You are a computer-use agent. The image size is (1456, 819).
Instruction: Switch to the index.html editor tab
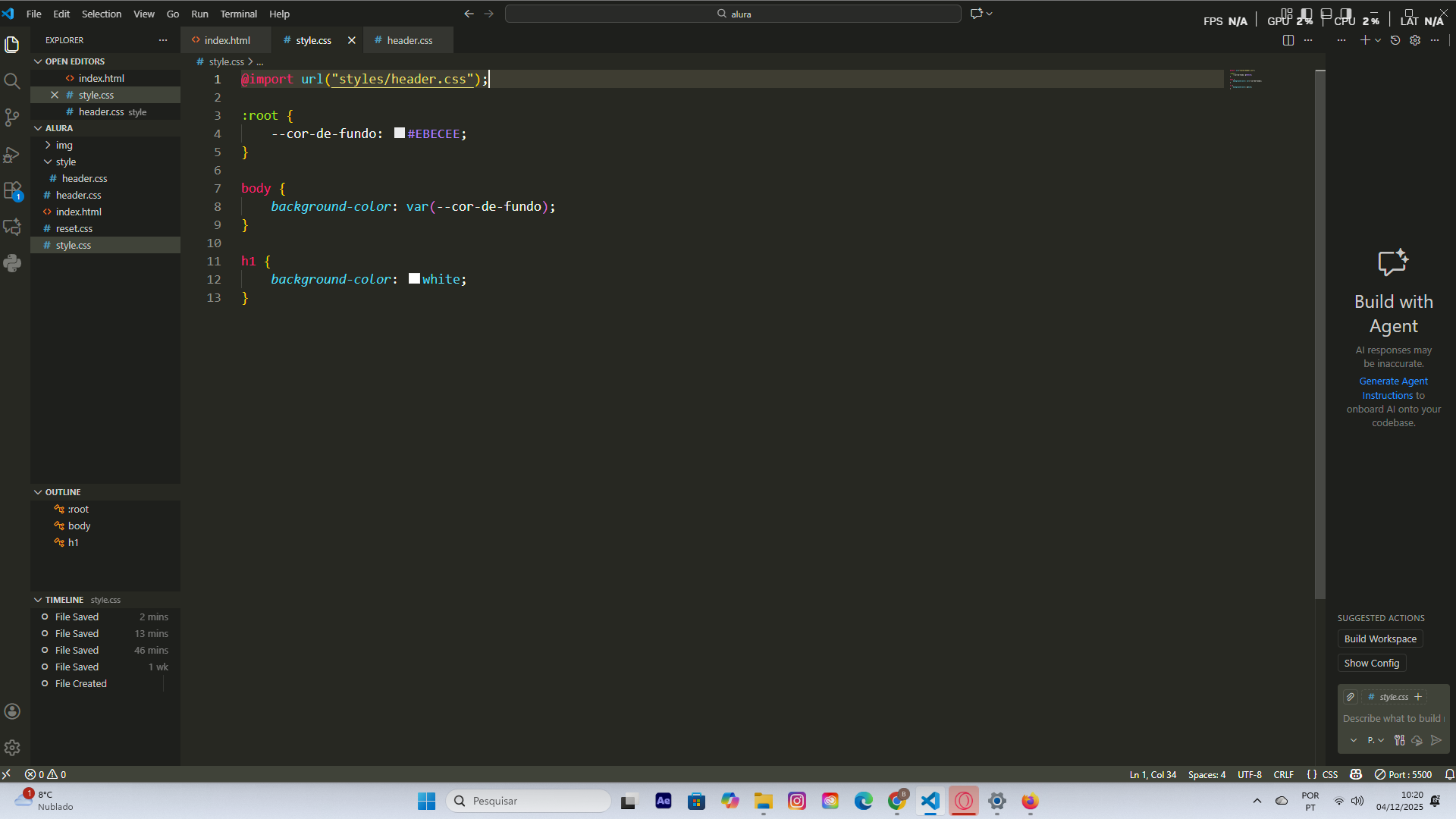(226, 40)
